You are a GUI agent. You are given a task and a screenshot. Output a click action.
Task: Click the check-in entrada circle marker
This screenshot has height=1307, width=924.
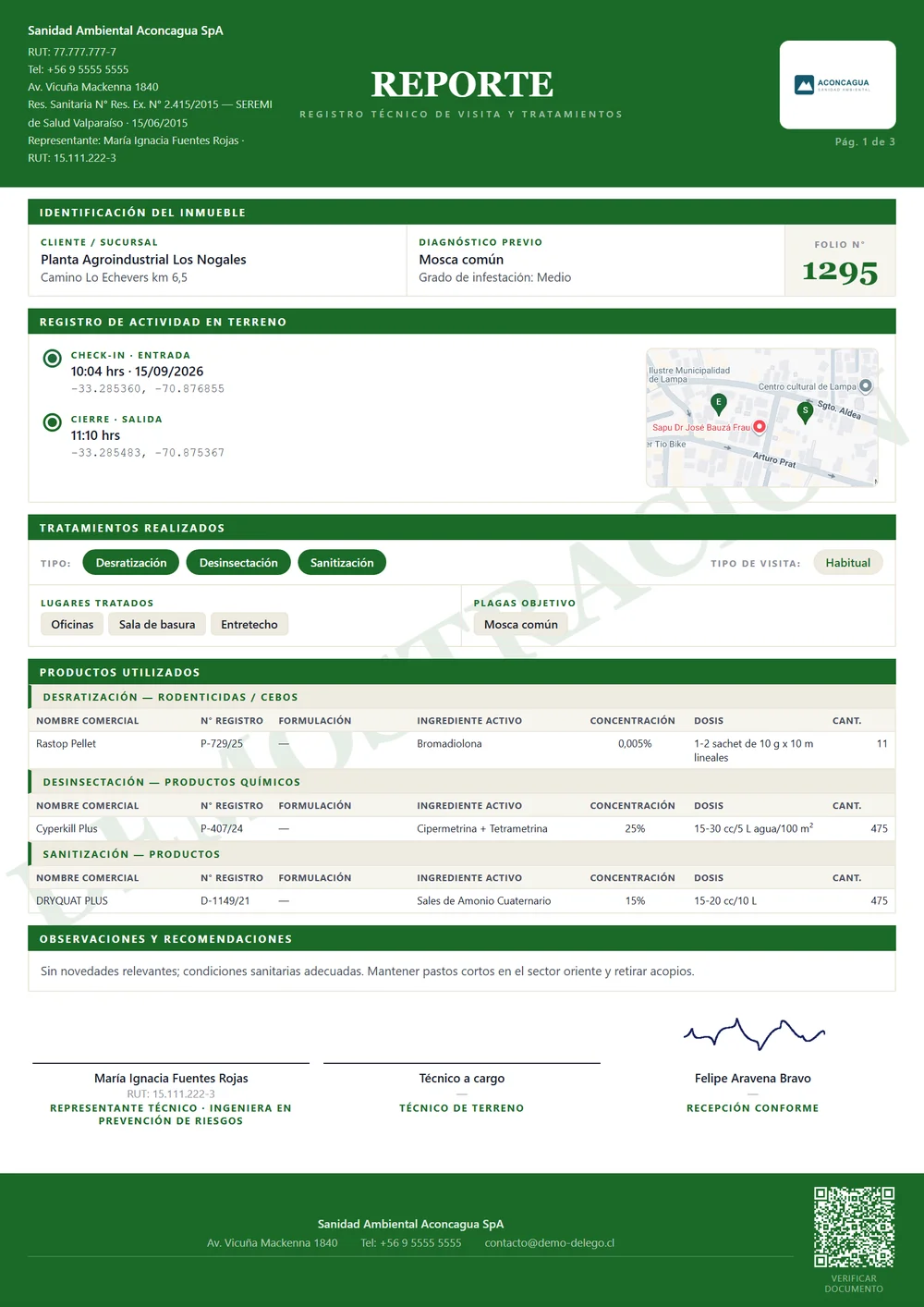click(53, 359)
